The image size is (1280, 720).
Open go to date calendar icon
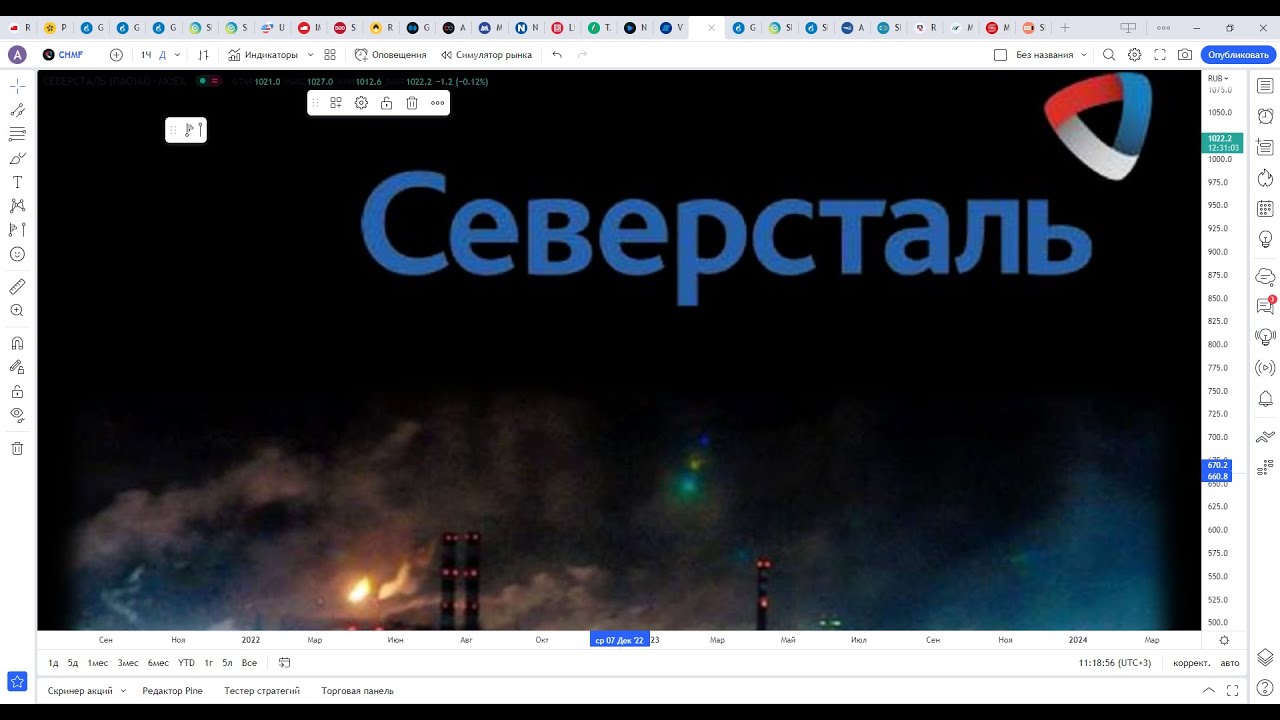(x=284, y=663)
